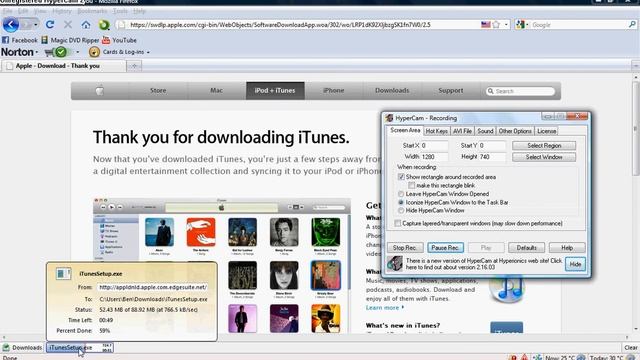Enable make this rectangle blink
Image resolution: width=640 pixels, height=360 pixels.
pos(411,186)
